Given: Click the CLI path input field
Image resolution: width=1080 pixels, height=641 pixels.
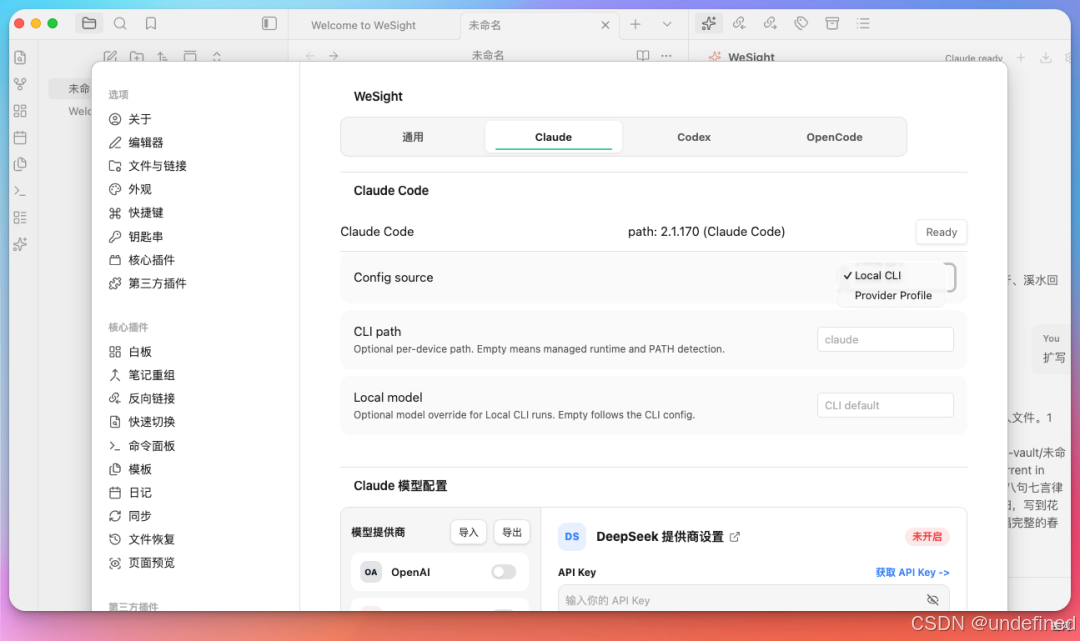Looking at the screenshot, I should pos(885,339).
